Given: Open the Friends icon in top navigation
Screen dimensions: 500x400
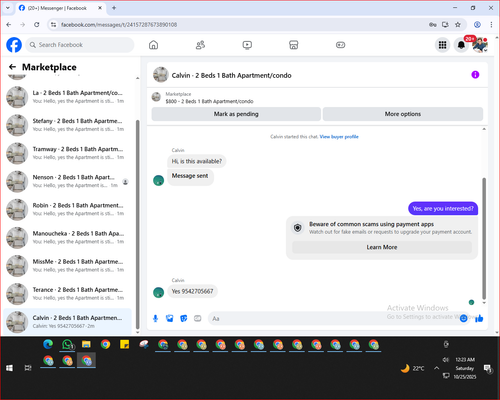Looking at the screenshot, I should [x=200, y=45].
